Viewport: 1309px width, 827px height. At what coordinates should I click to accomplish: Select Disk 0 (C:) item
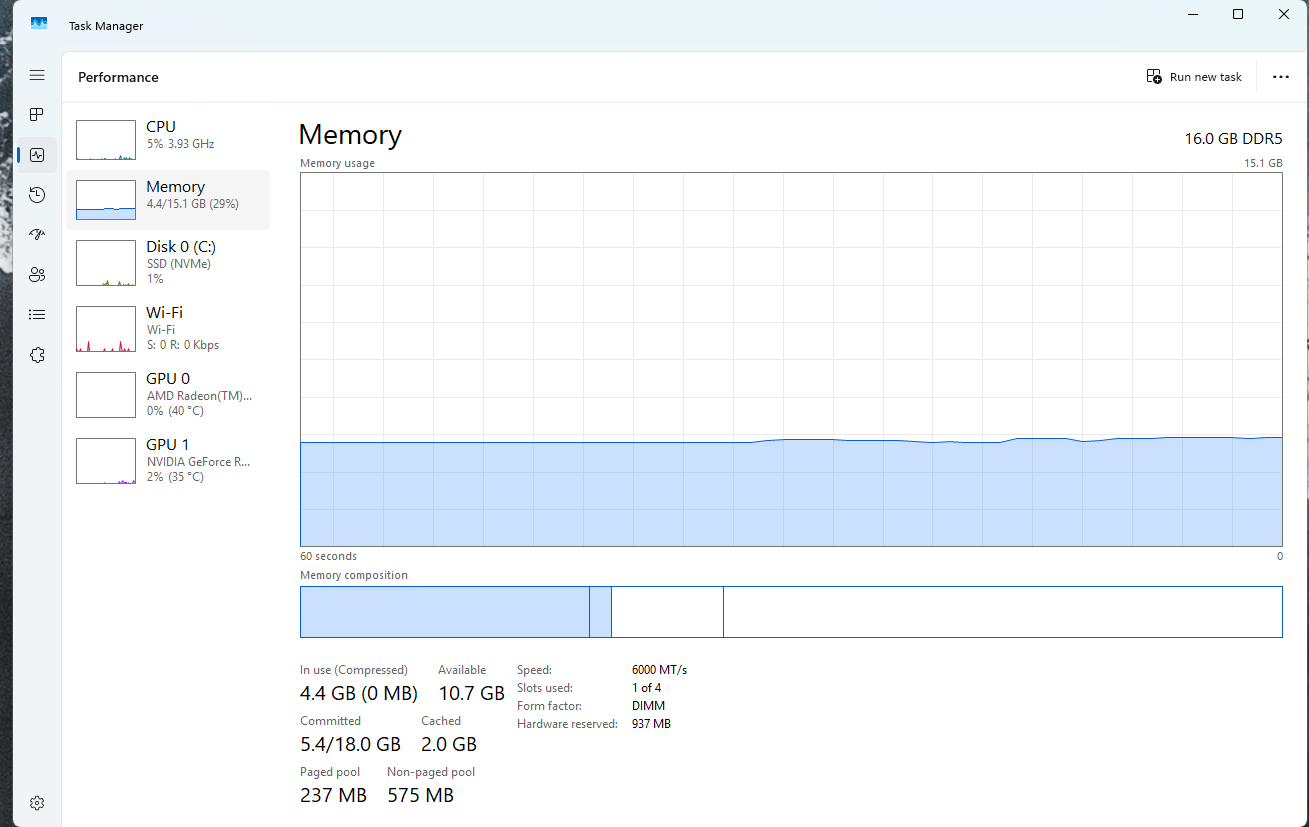tap(168, 263)
